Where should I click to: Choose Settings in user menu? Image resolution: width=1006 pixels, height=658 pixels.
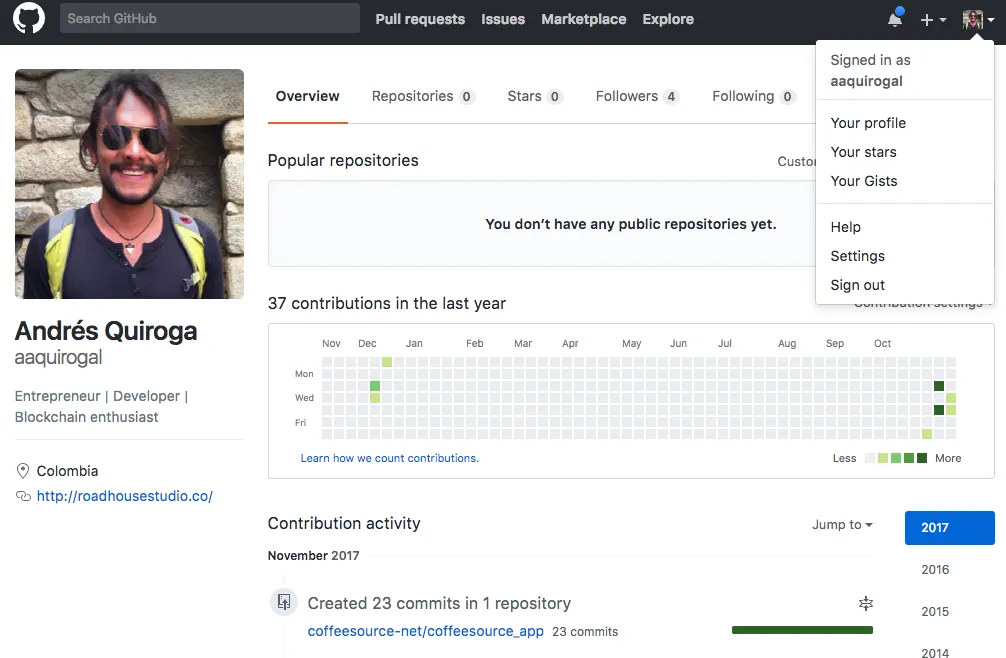[x=857, y=256]
